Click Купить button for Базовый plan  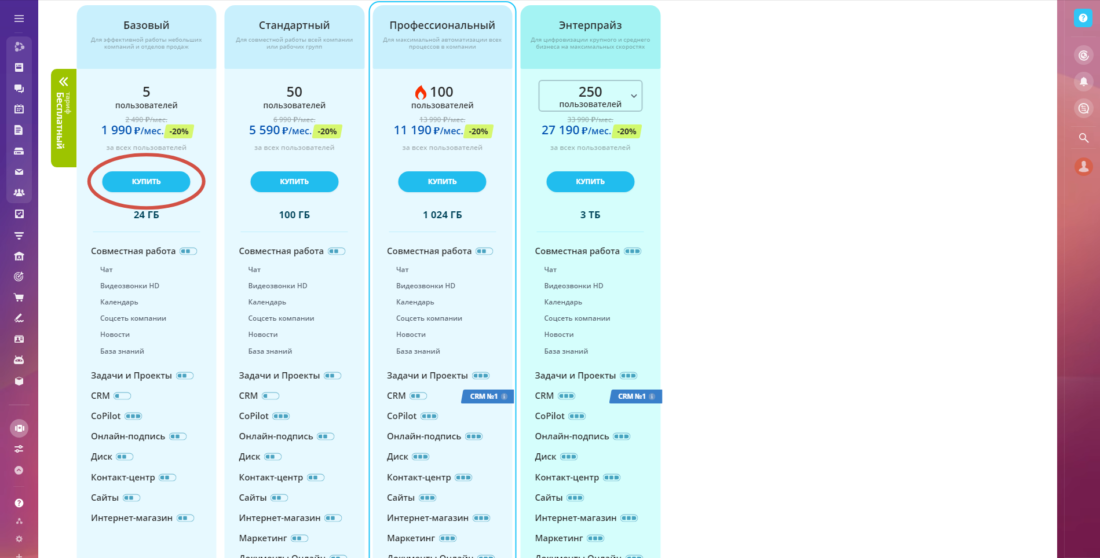click(146, 182)
